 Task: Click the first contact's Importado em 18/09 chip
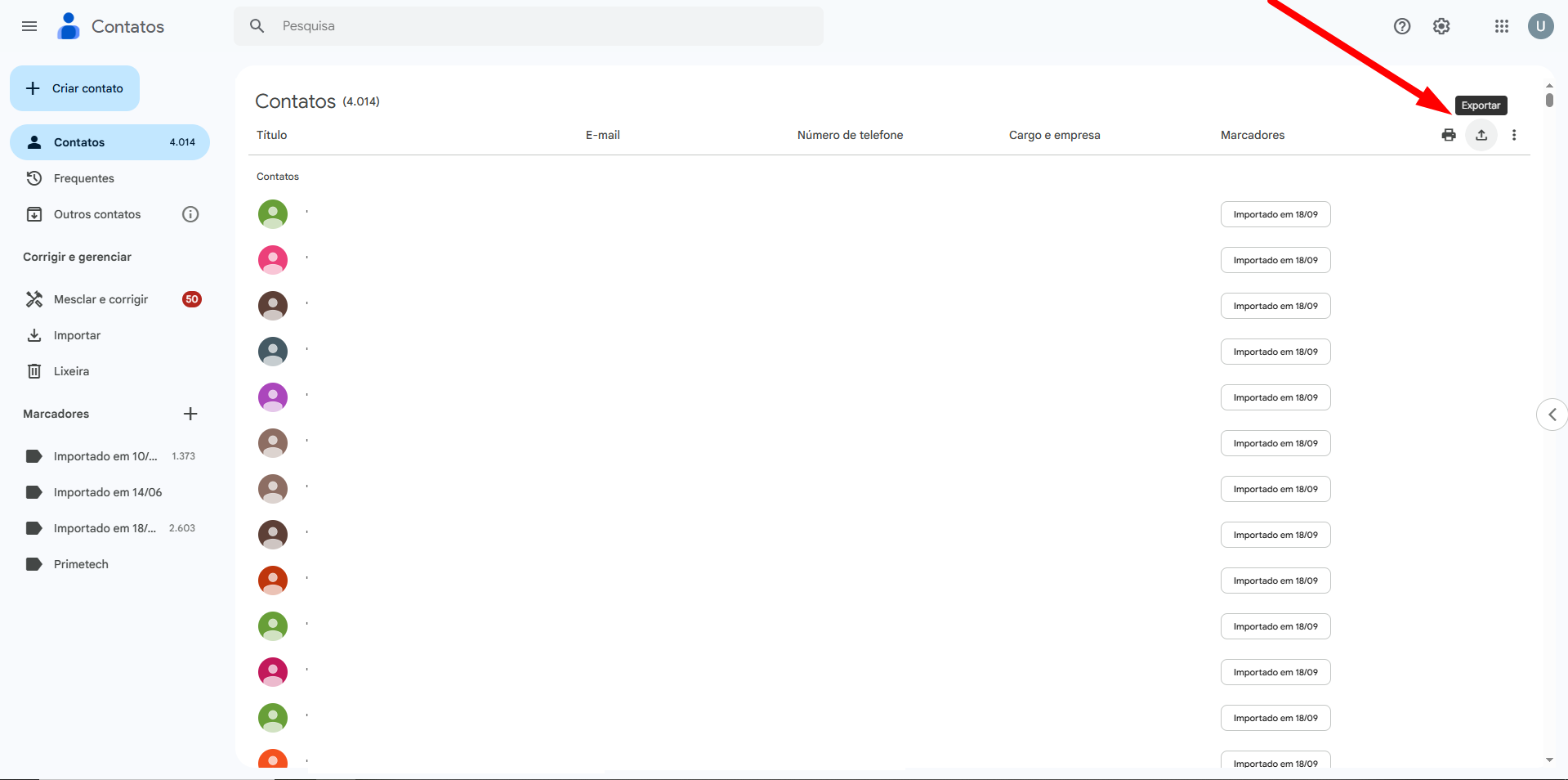click(x=1275, y=214)
